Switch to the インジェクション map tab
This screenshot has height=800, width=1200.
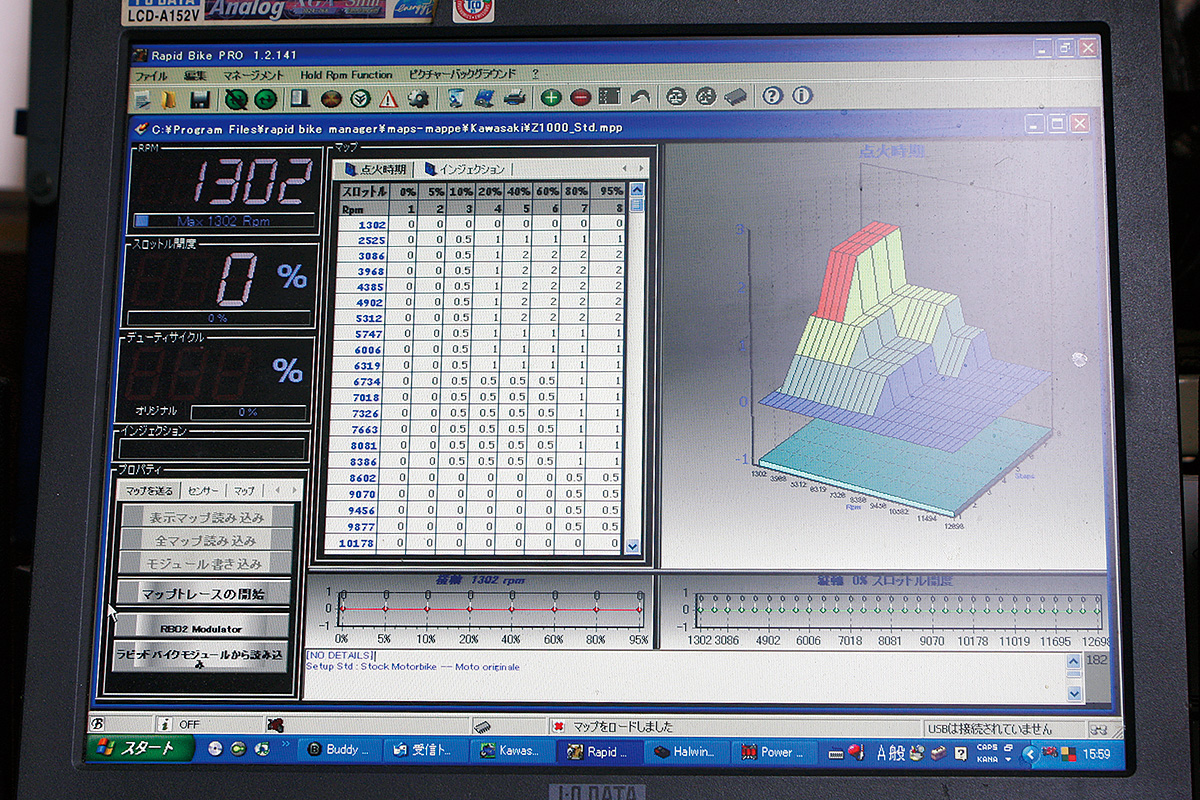(x=465, y=169)
